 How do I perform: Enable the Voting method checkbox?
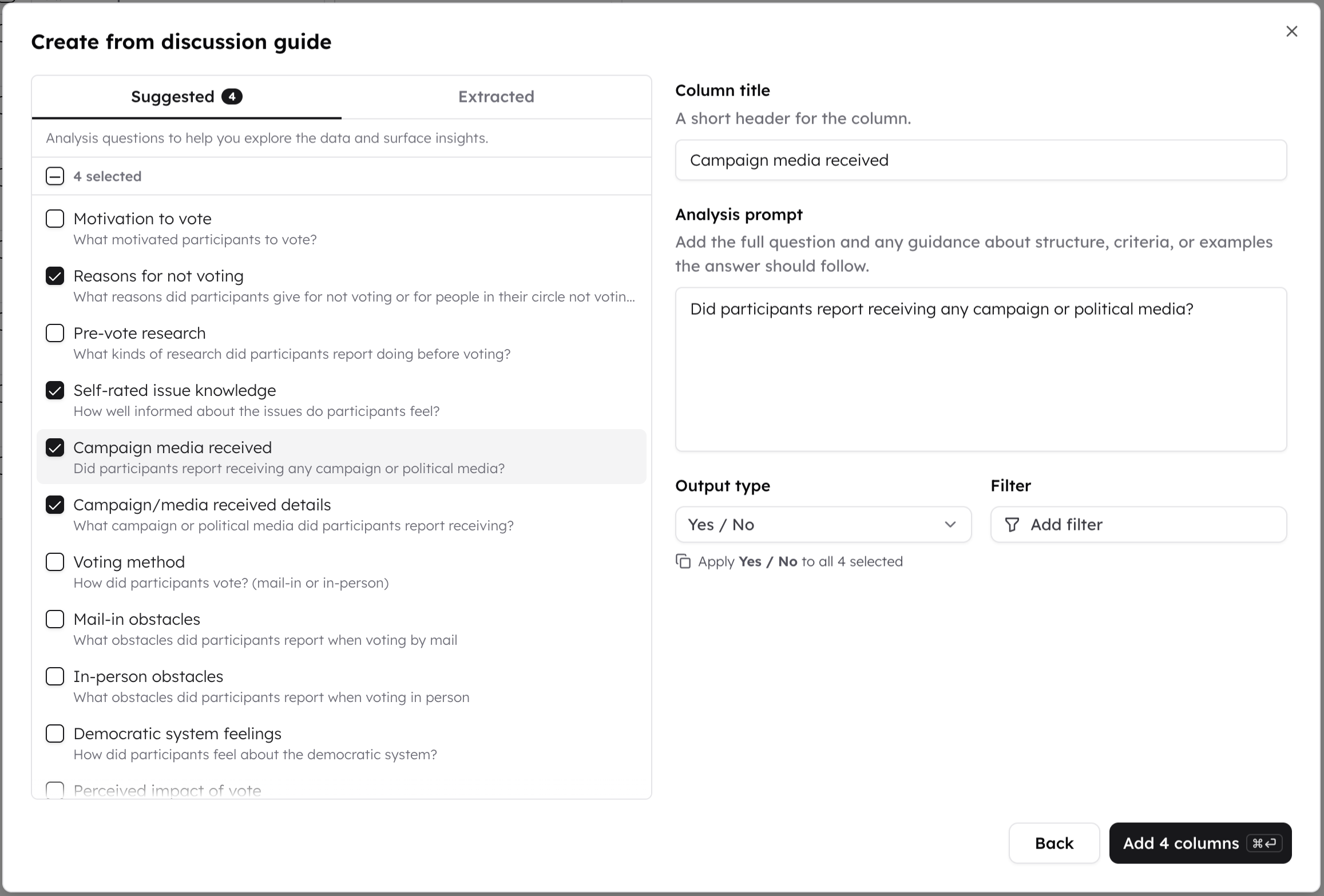click(55, 562)
